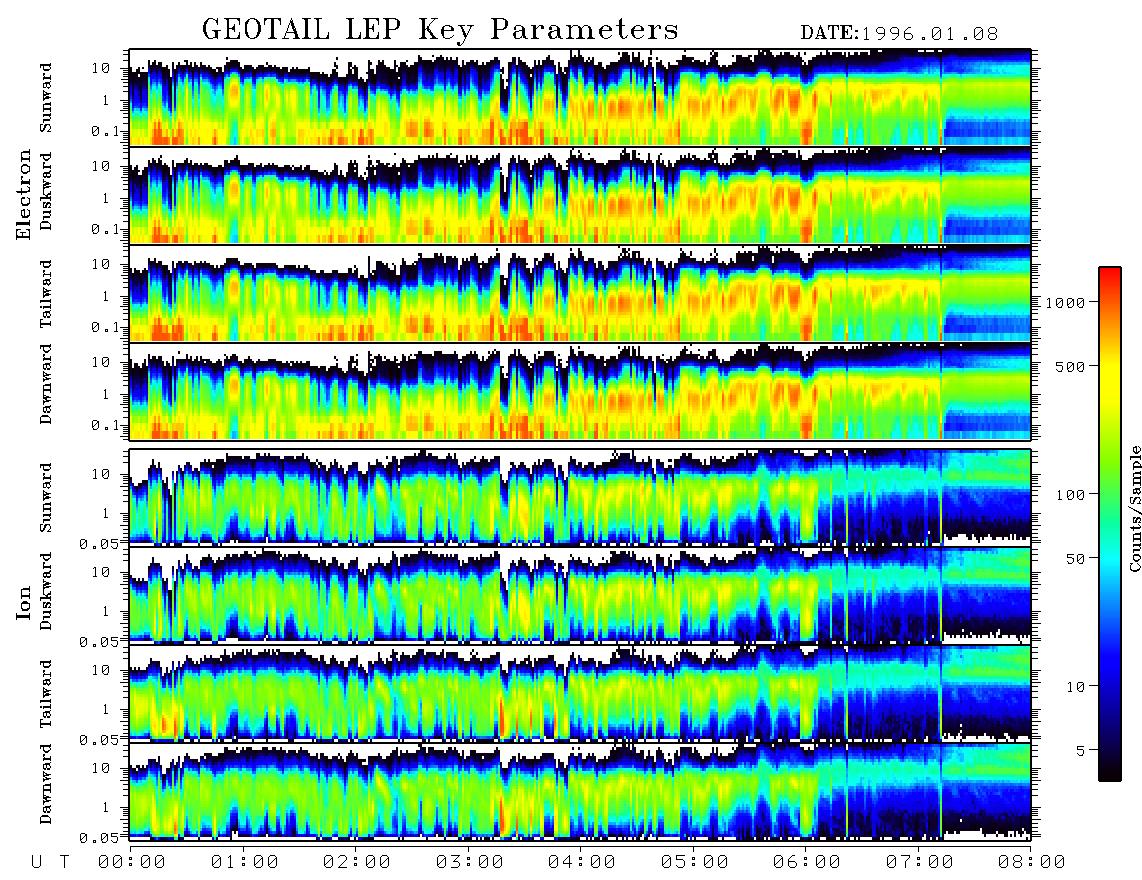The width and height of the screenshot is (1142, 880).
Task: Click the 05:00 time axis tick
Action: coord(695,862)
